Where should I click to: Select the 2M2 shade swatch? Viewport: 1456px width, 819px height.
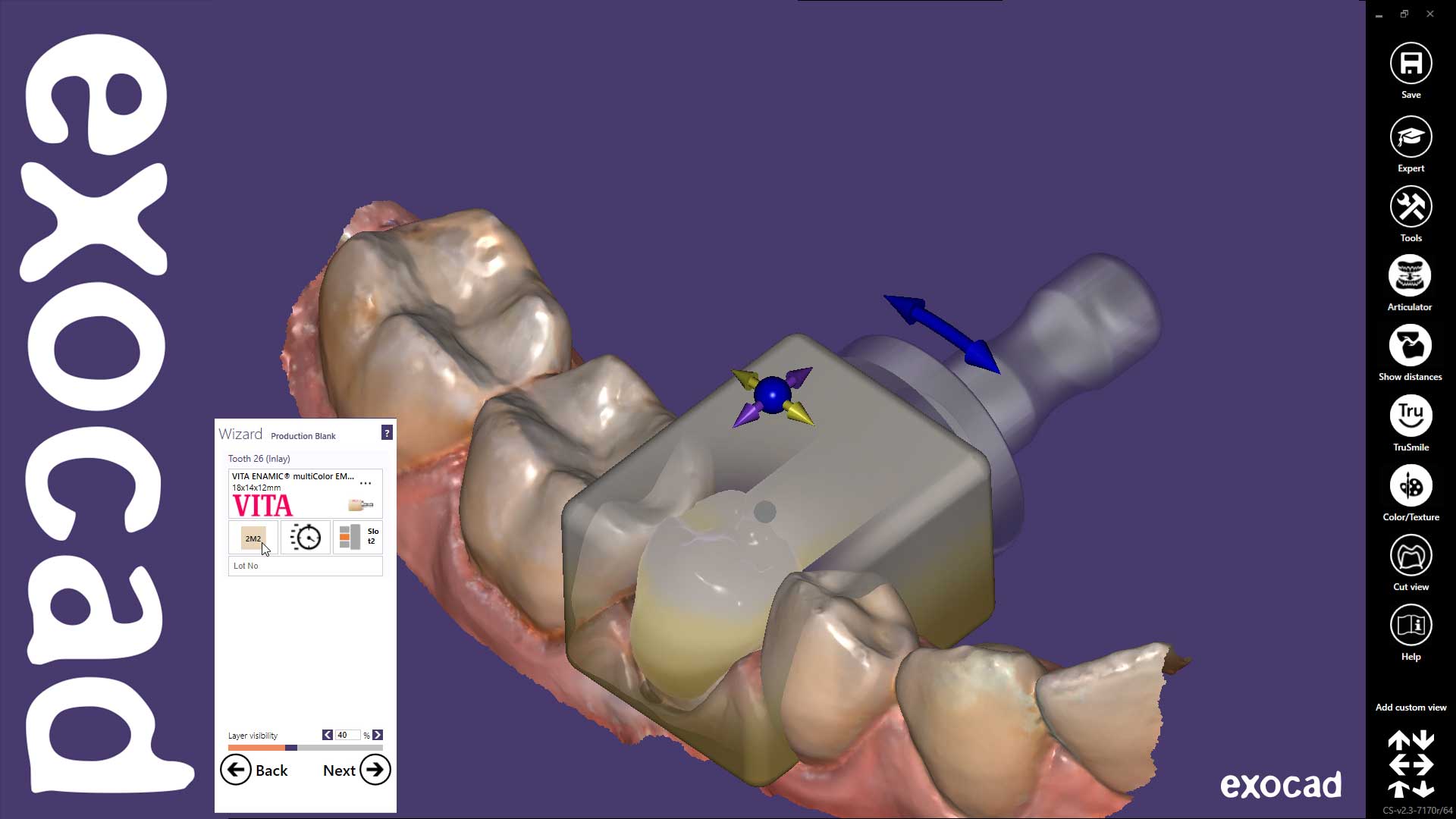coord(253,538)
